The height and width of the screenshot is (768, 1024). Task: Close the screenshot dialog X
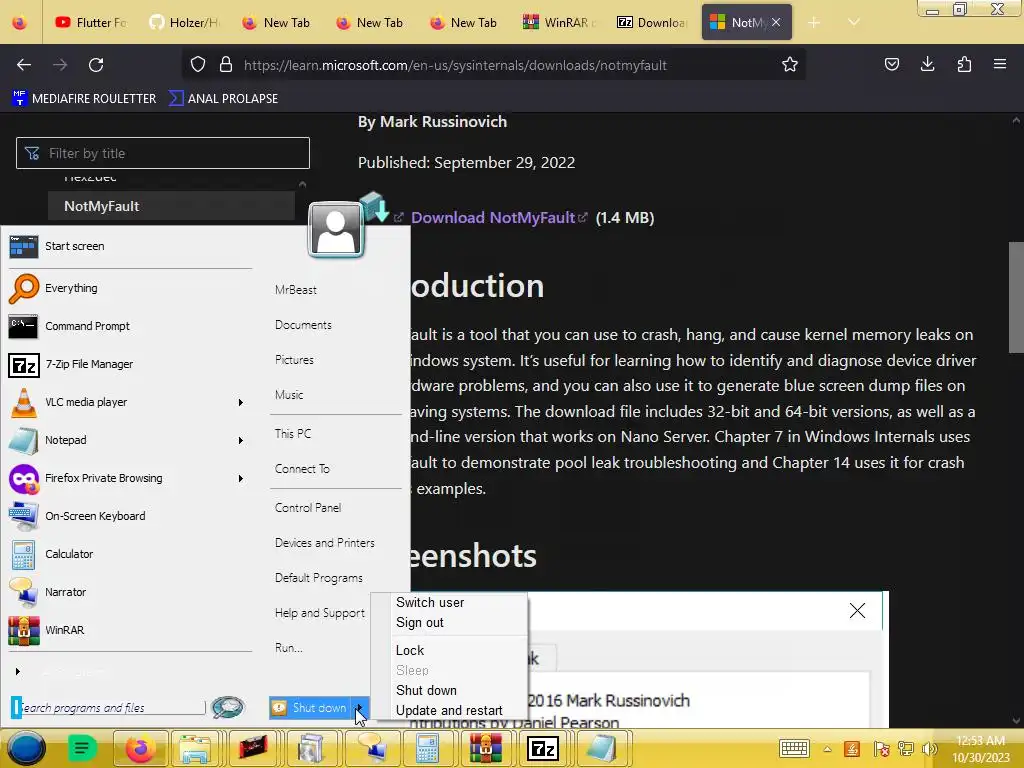tap(857, 611)
